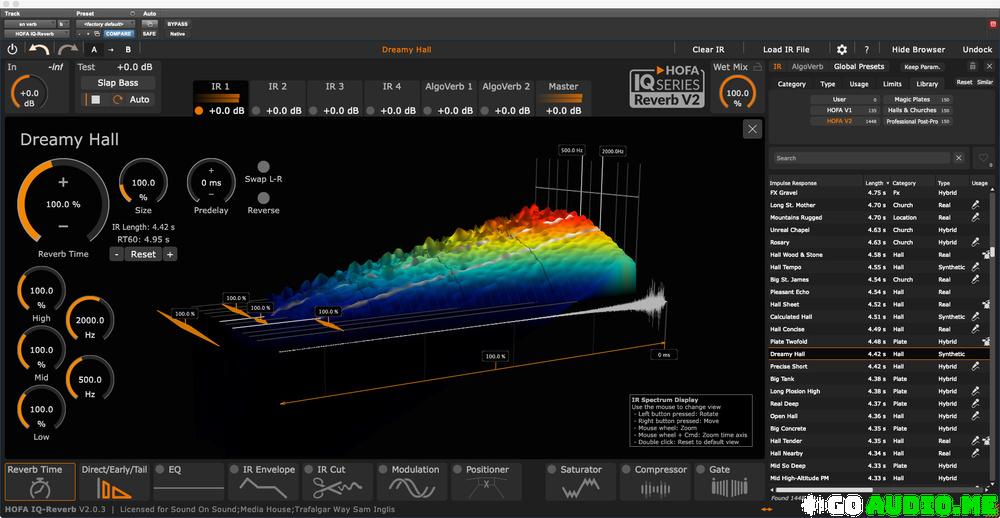Image resolution: width=1000 pixels, height=518 pixels.
Task: Click Load IR File button
Action: pyautogui.click(x=786, y=49)
